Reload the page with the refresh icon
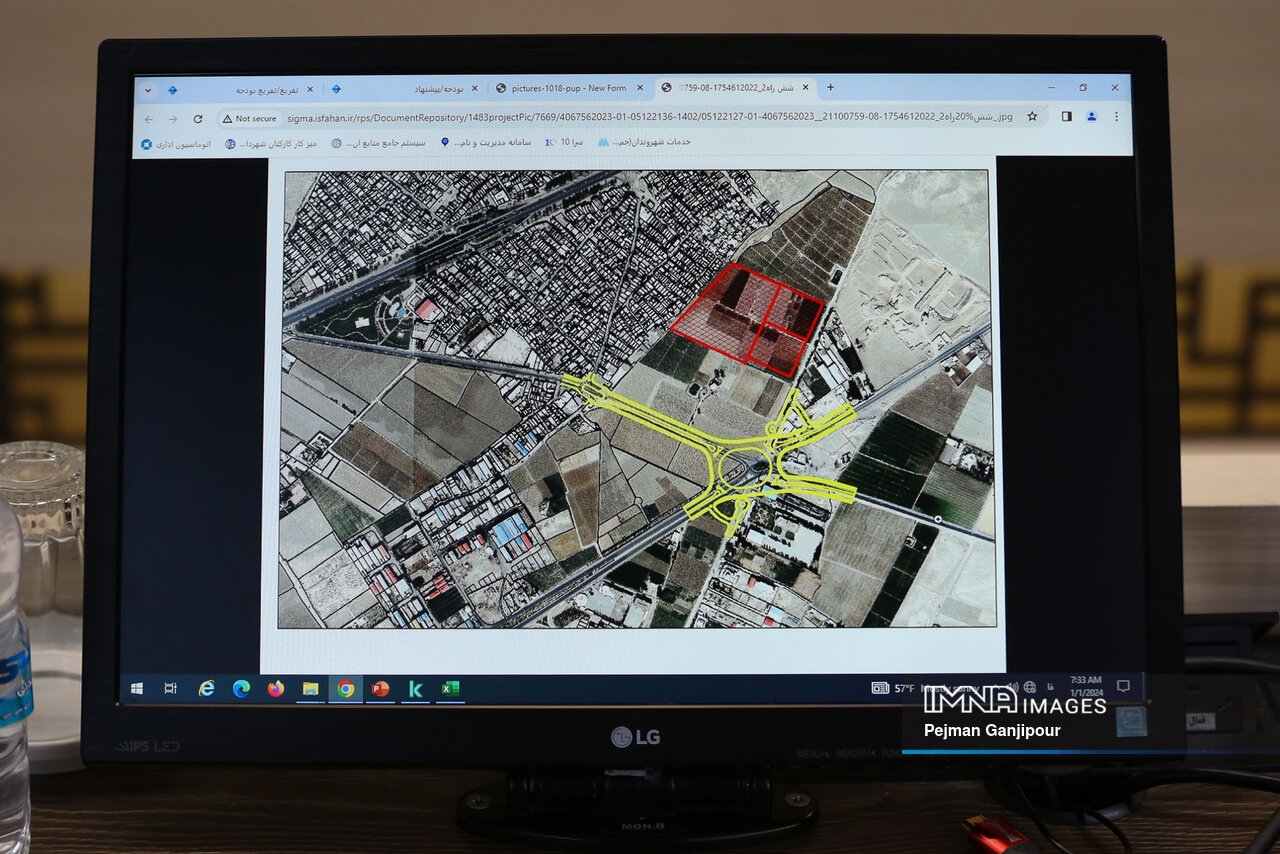This screenshot has width=1280, height=854. (198, 118)
